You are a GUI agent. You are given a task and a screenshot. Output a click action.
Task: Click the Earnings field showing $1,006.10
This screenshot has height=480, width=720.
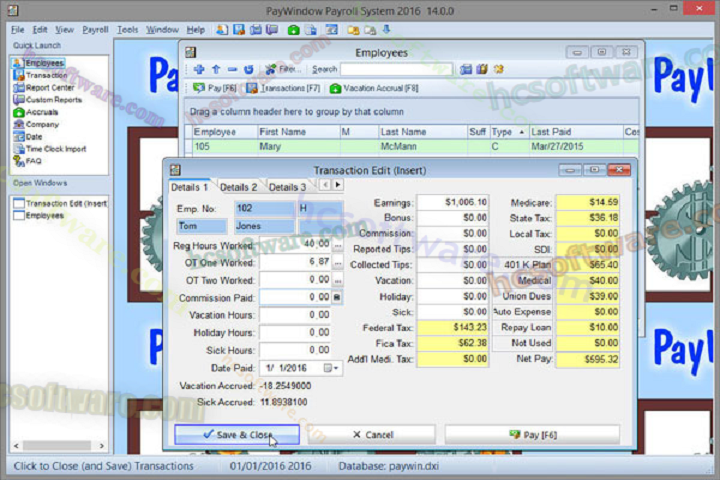coord(452,203)
